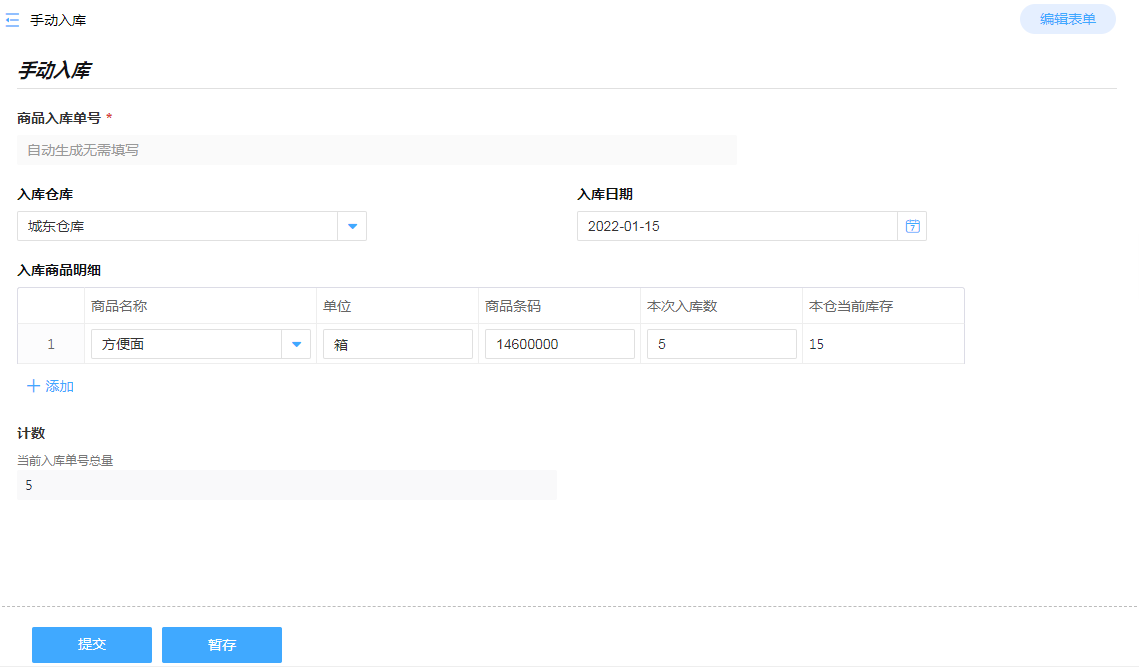The width and height of the screenshot is (1139, 671).
Task: Save draft with 暂存 button
Action: pyautogui.click(x=222, y=645)
